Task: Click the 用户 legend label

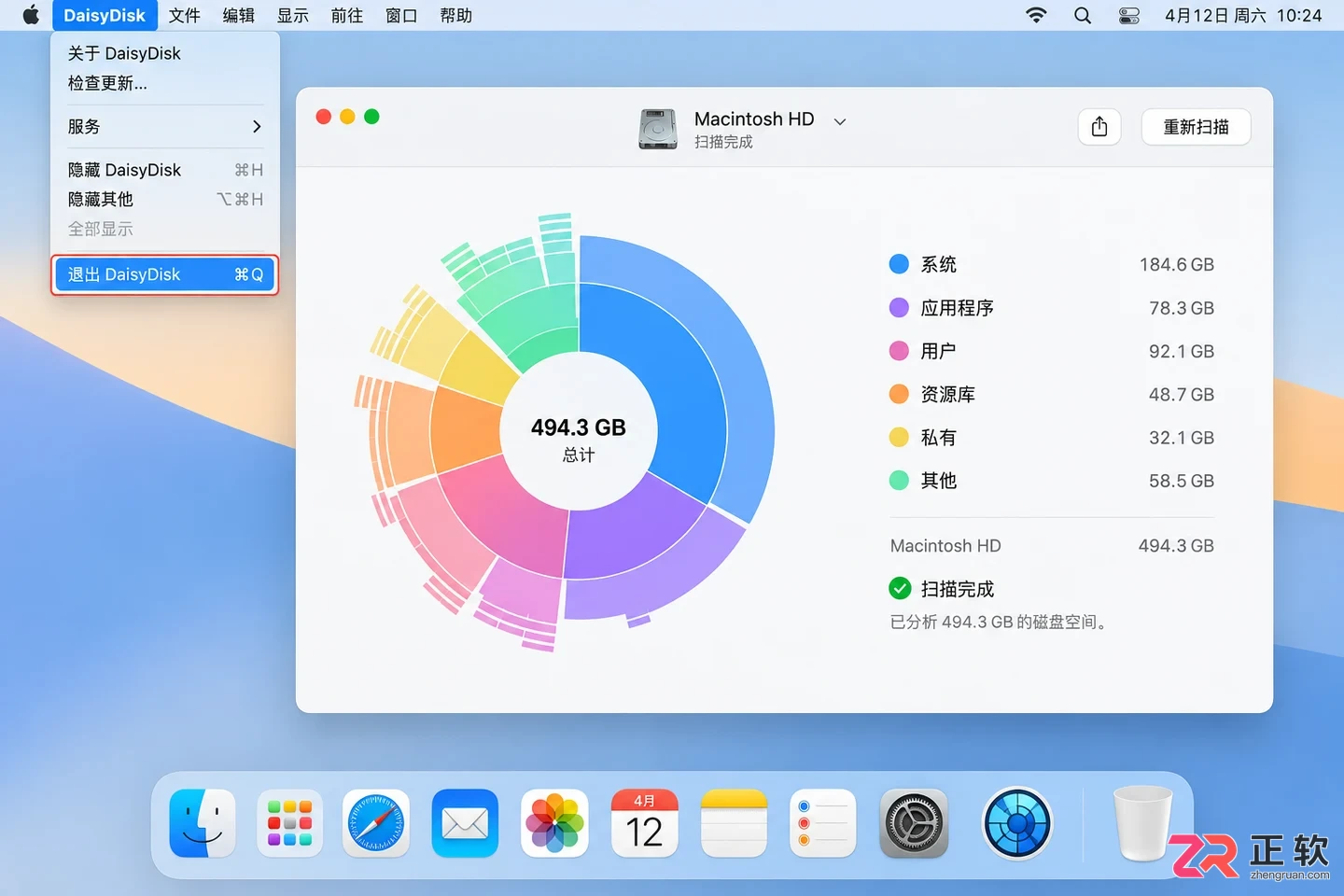Action: tap(938, 351)
